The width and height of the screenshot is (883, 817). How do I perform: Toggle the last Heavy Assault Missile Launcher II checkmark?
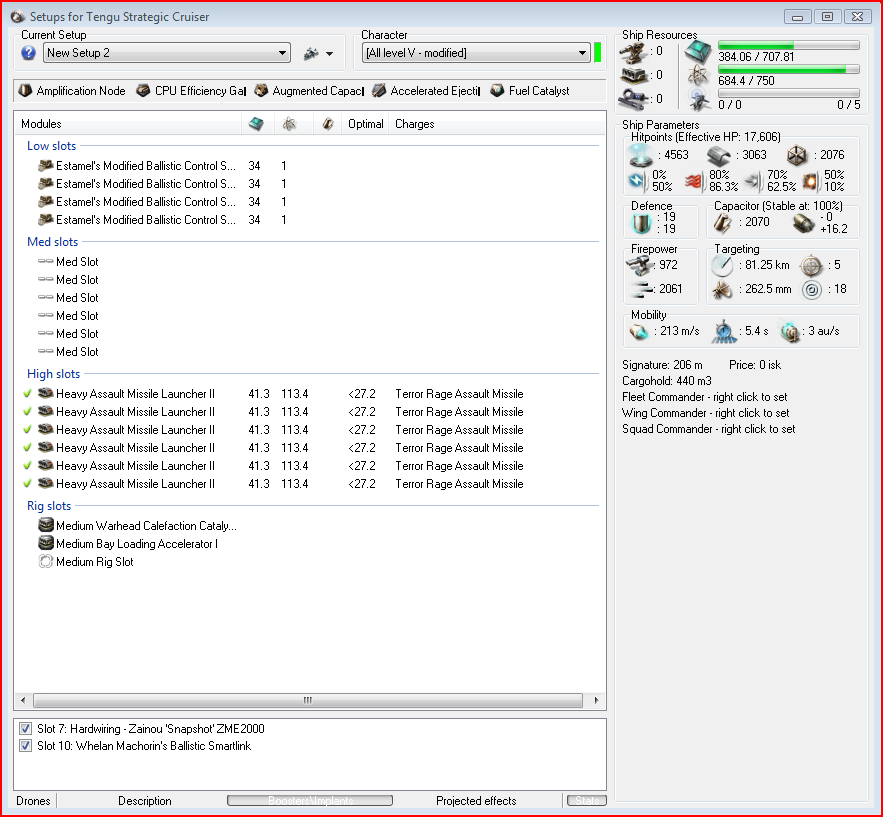[x=27, y=484]
